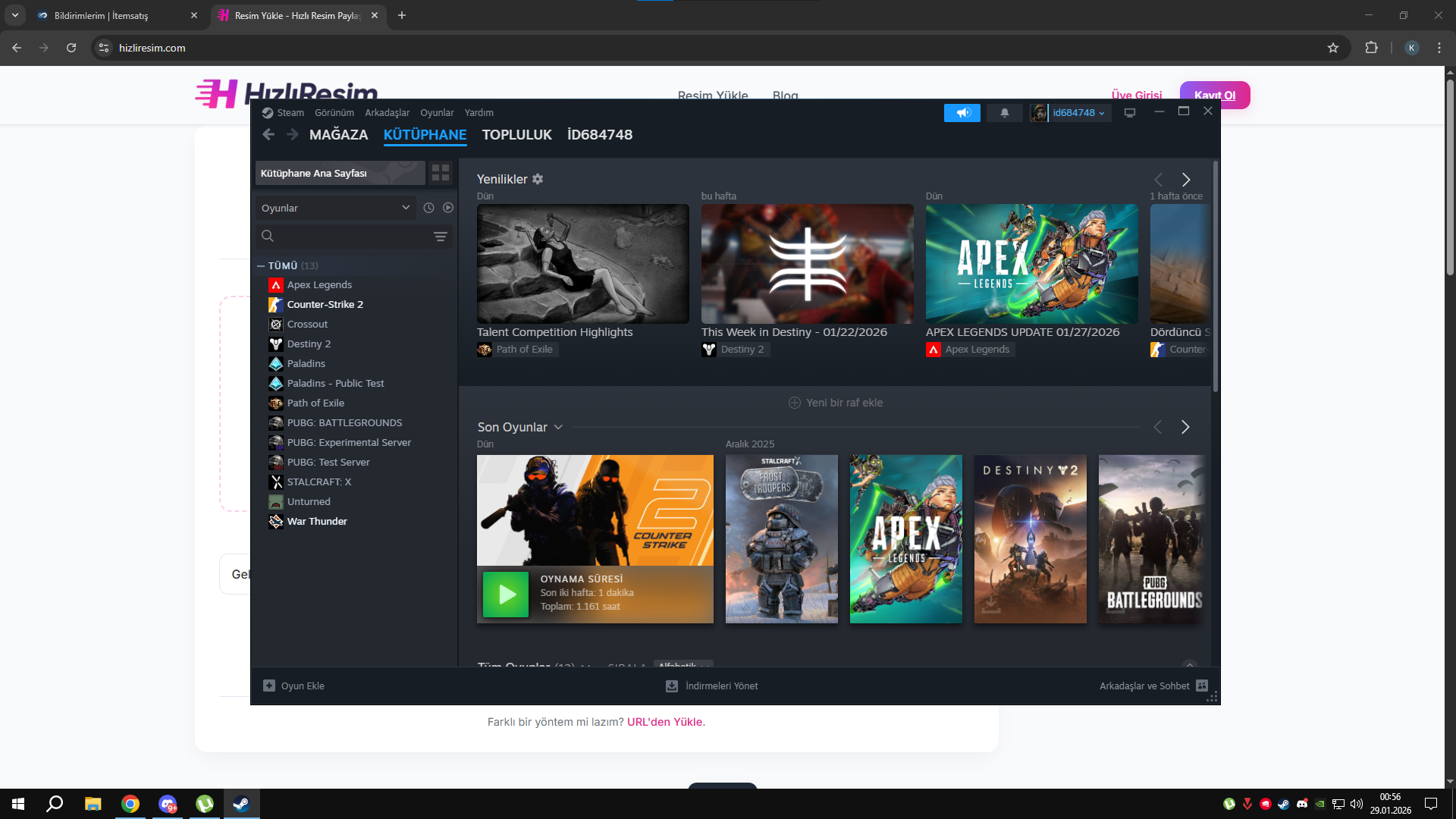Open Windows Start menu
The height and width of the screenshot is (819, 1456).
[18, 804]
